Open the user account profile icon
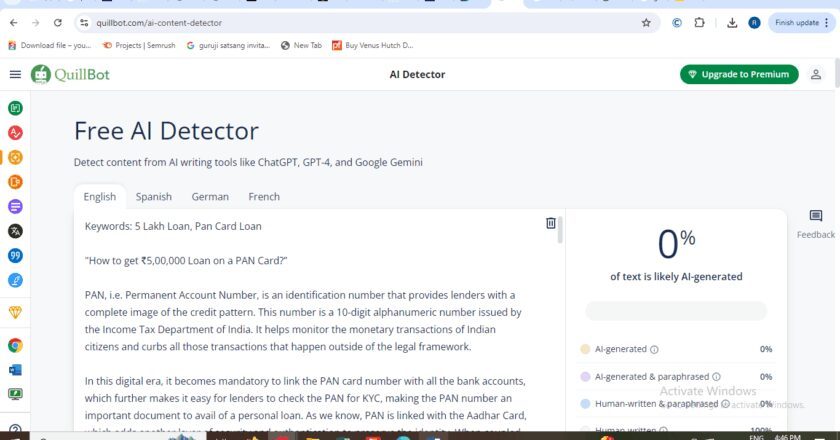Image resolution: width=840 pixels, height=440 pixels. [815, 74]
